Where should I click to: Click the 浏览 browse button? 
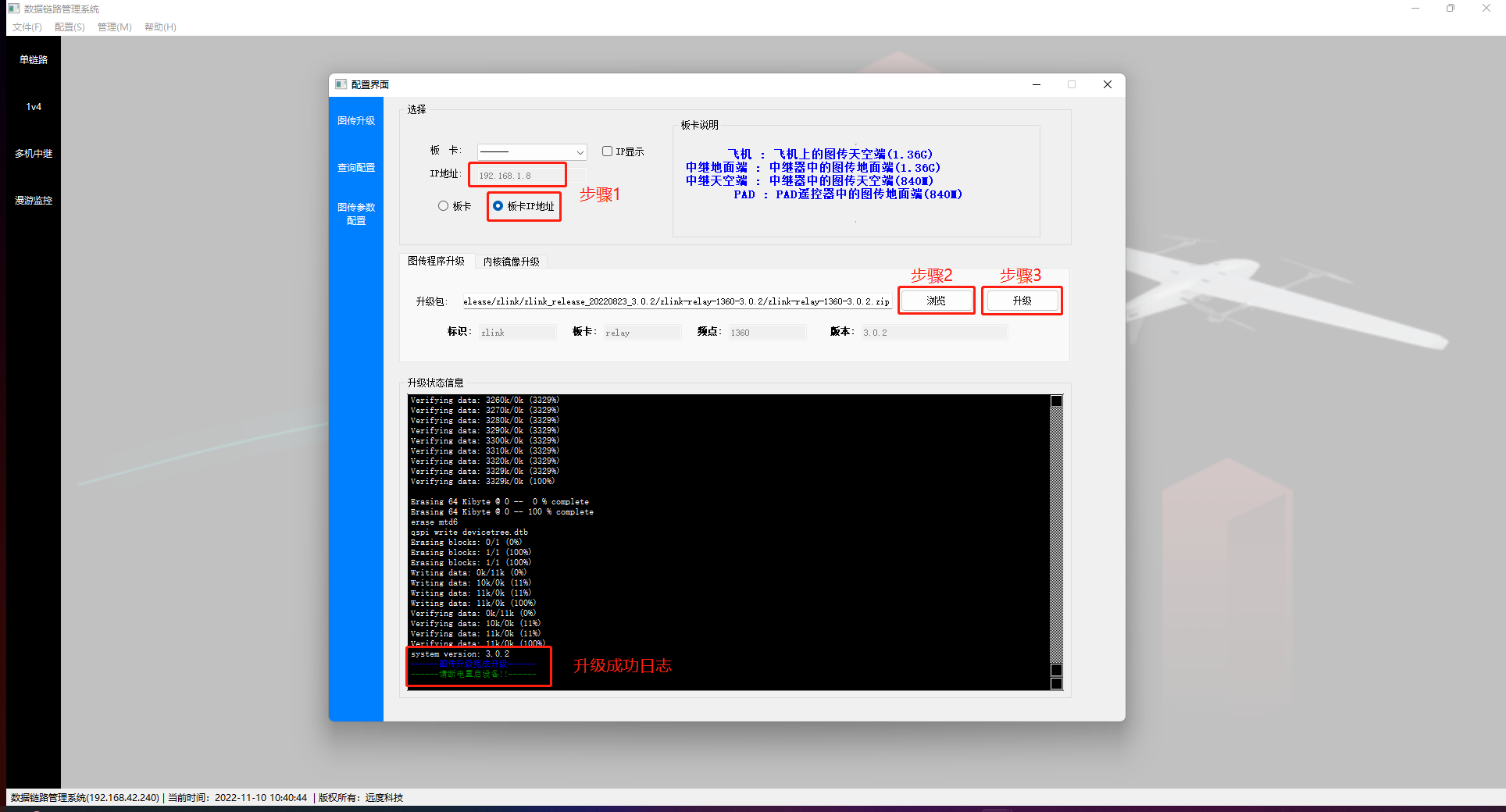click(x=936, y=301)
